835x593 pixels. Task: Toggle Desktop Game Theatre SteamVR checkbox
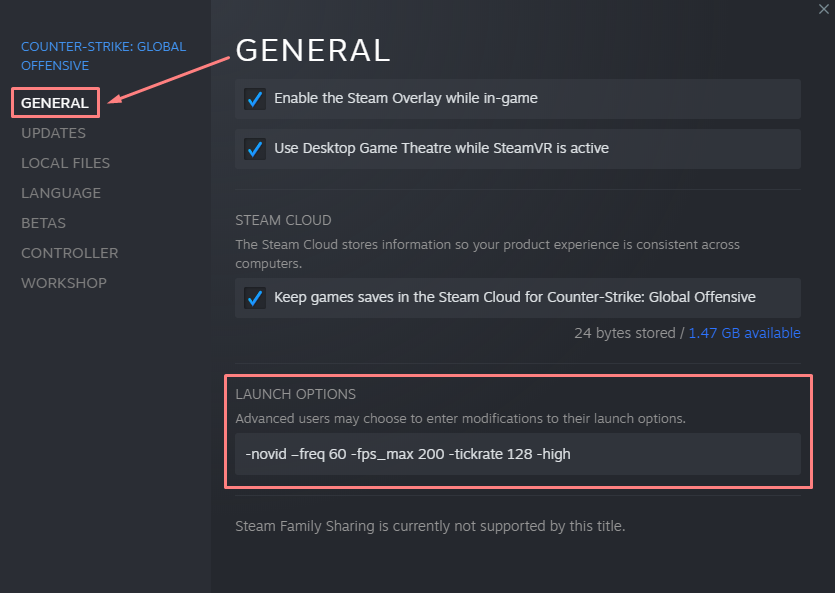coord(255,149)
